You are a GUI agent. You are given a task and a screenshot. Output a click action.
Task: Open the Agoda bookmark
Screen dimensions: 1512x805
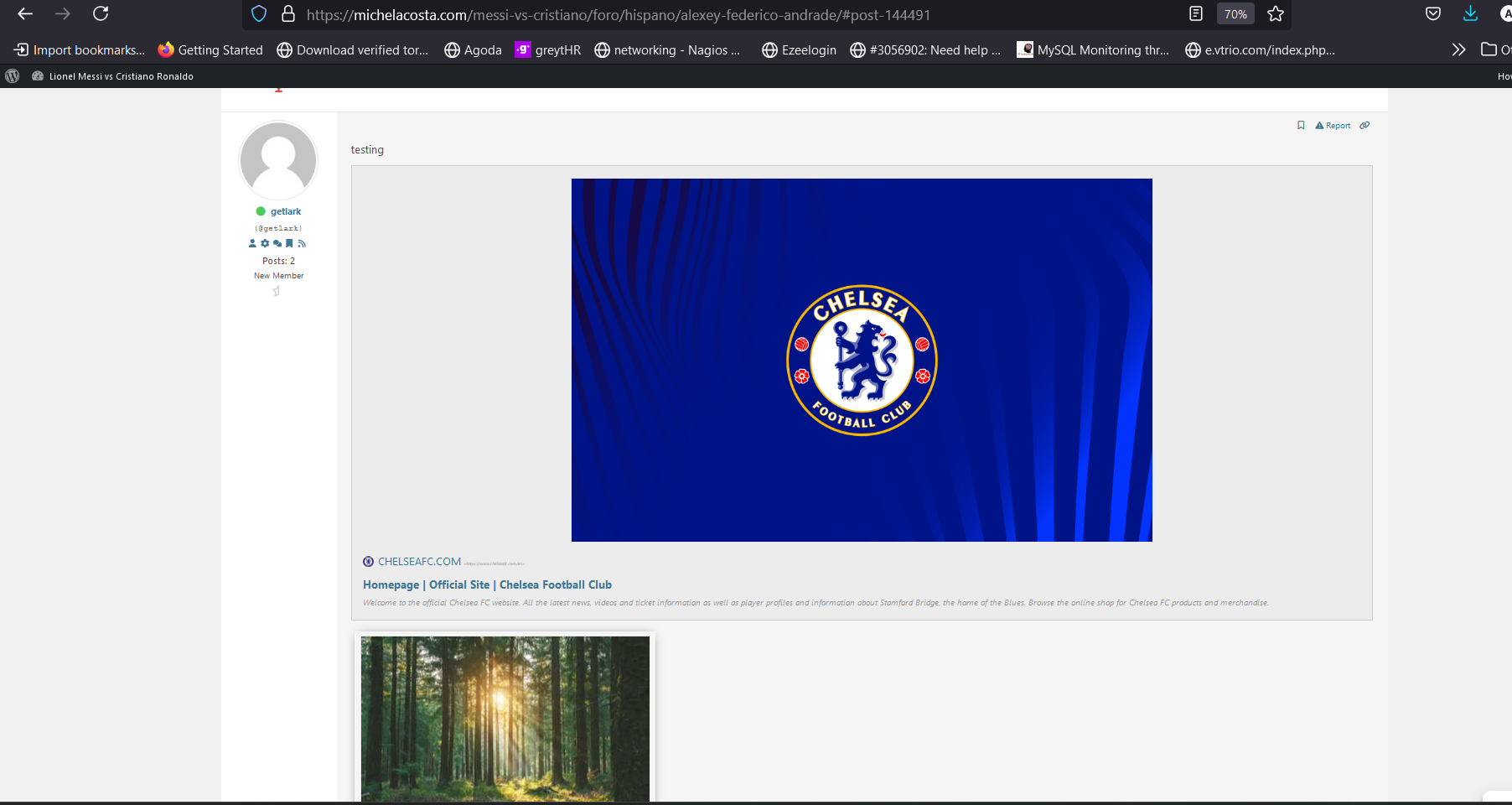[x=473, y=50]
